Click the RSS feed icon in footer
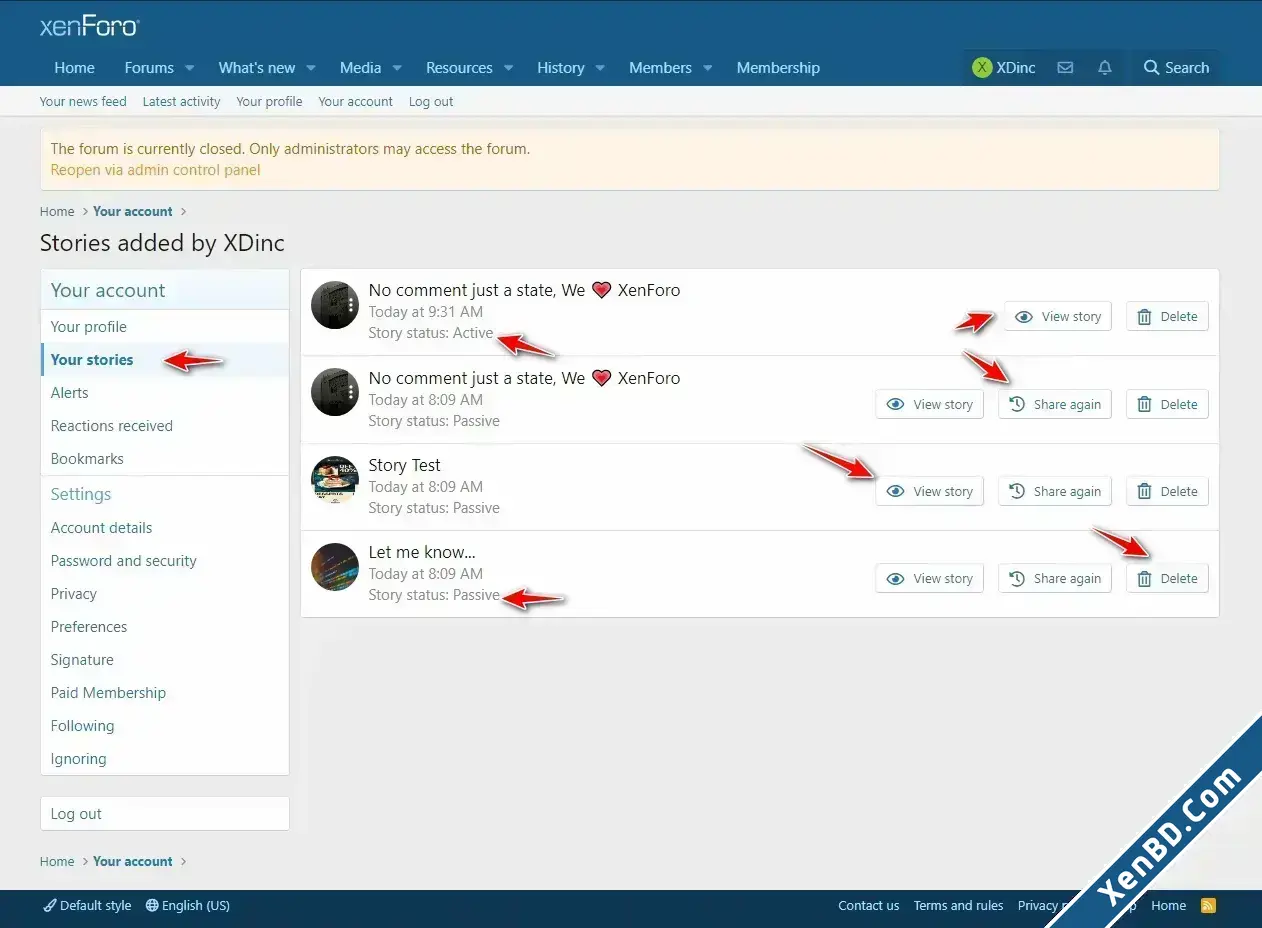 point(1208,906)
